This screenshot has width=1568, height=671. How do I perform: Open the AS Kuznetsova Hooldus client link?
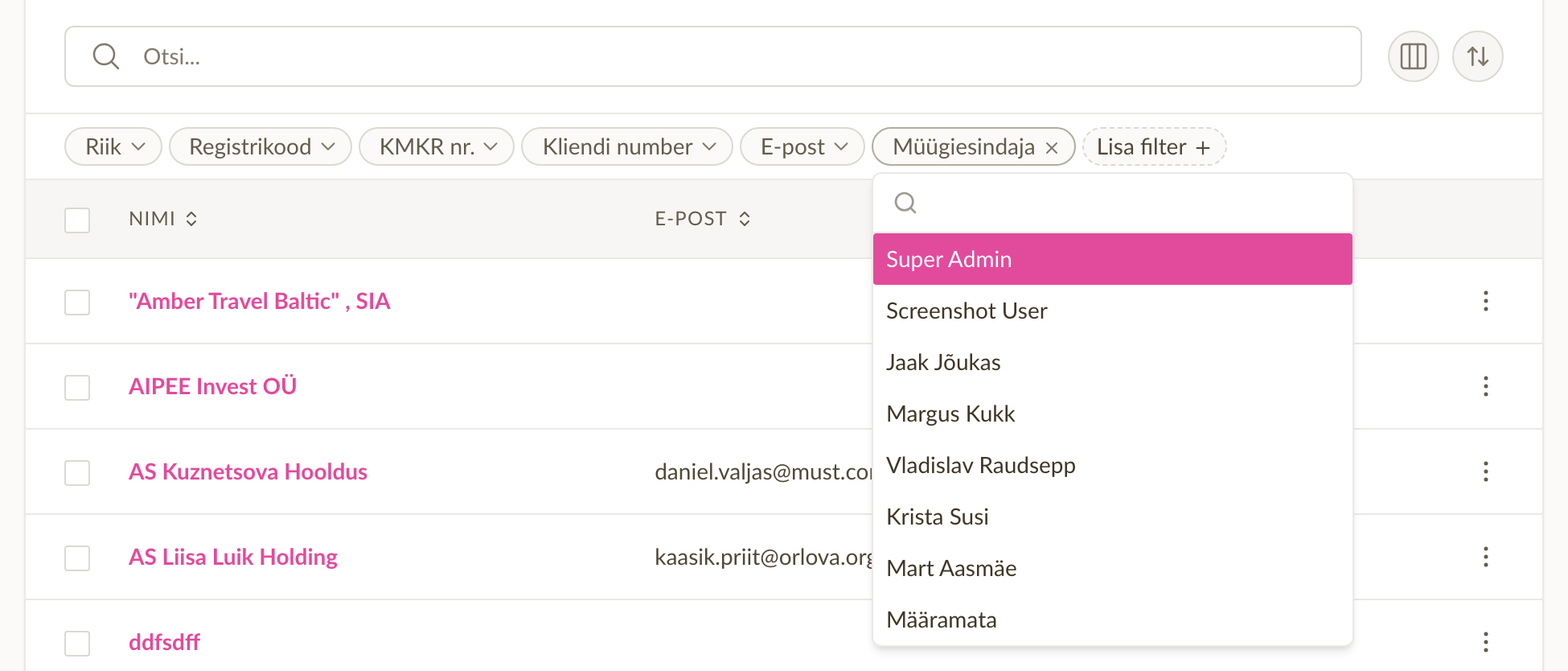[x=248, y=471]
